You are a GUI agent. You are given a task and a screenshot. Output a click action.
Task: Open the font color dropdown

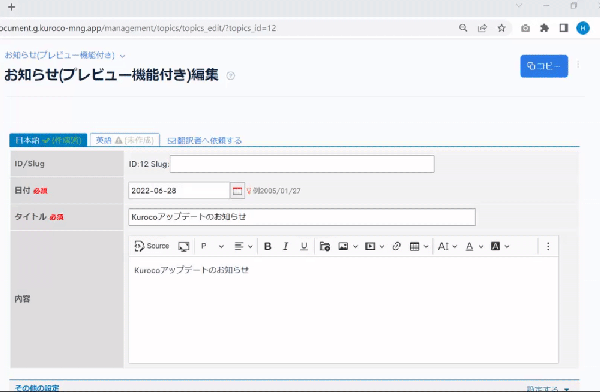474,246
